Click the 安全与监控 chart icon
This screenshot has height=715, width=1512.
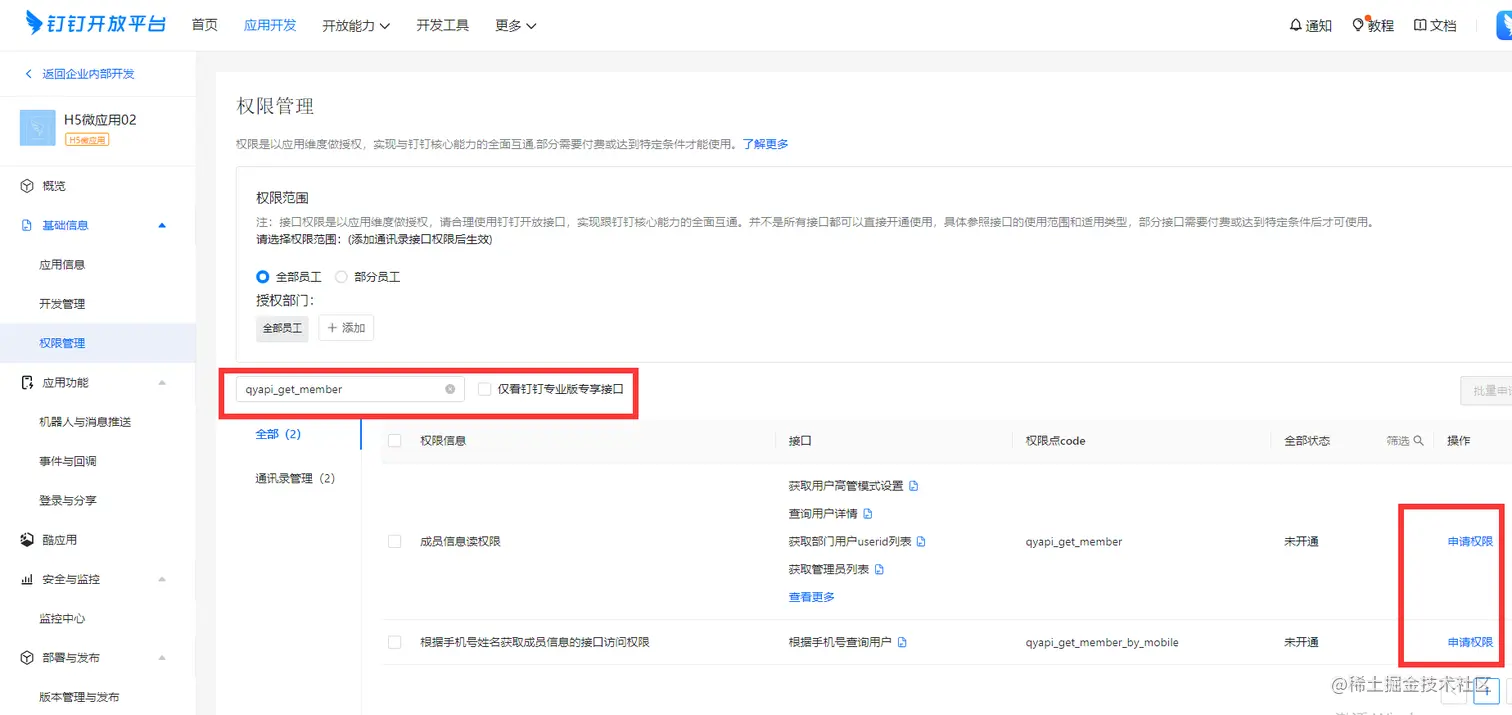click(27, 579)
